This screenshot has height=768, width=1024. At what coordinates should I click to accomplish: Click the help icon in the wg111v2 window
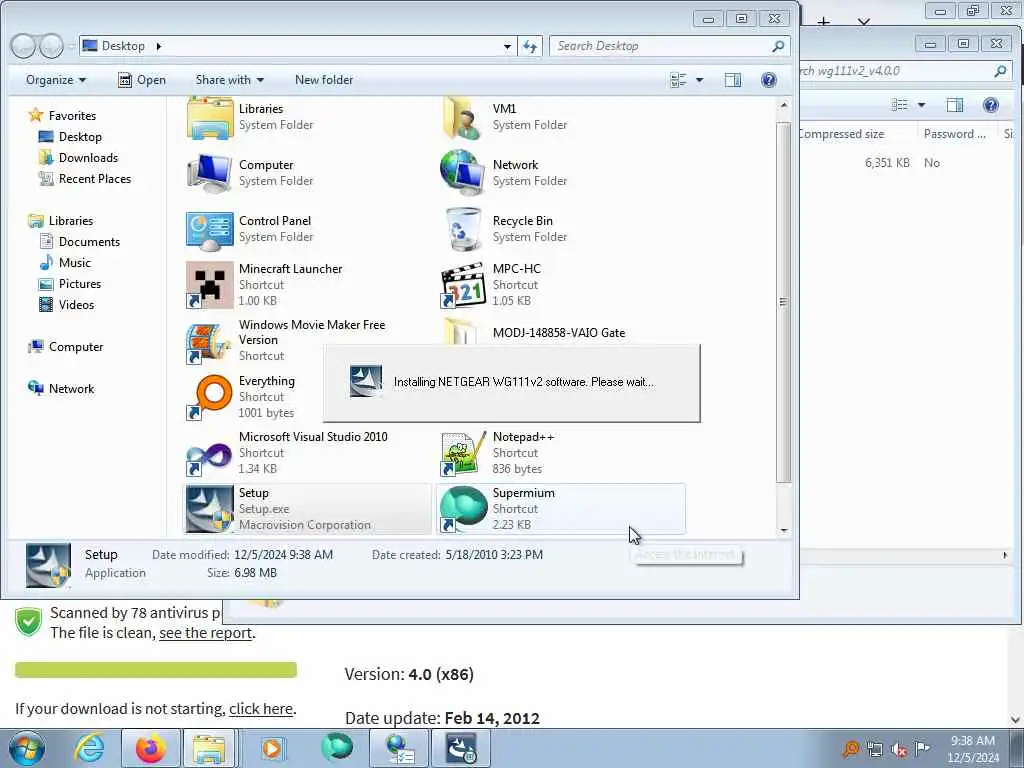coord(991,105)
